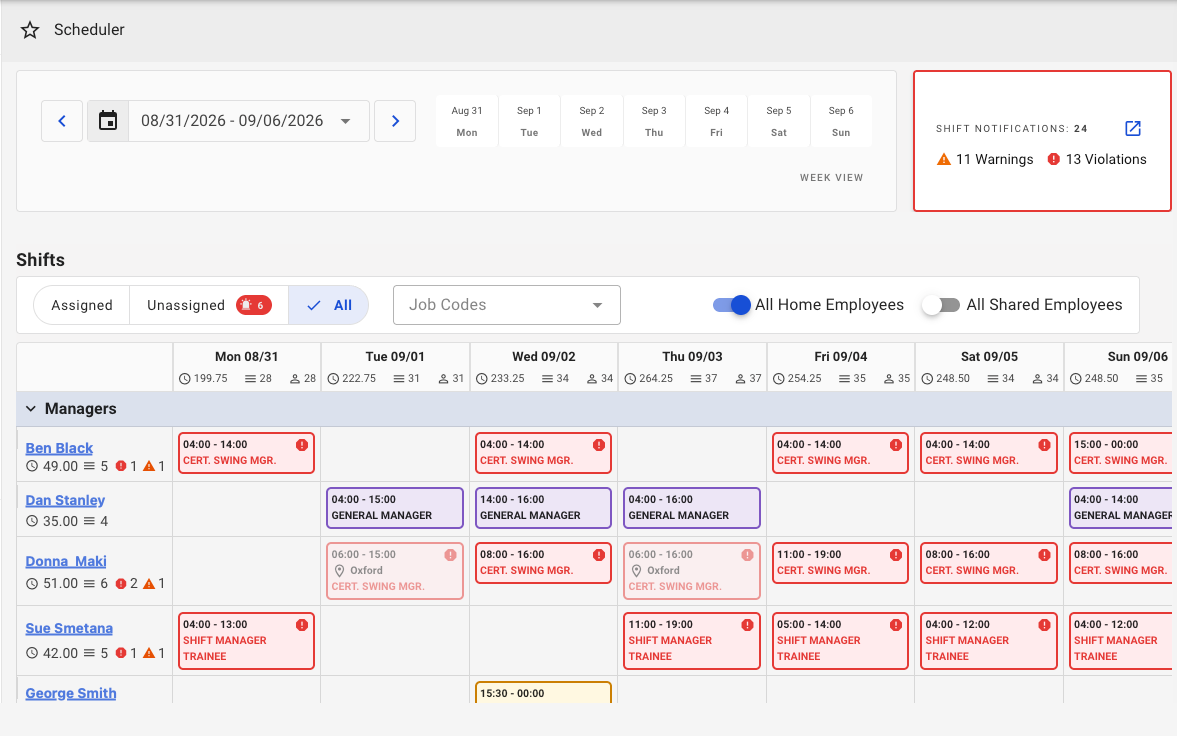Open George Smith employee link

tap(71, 693)
